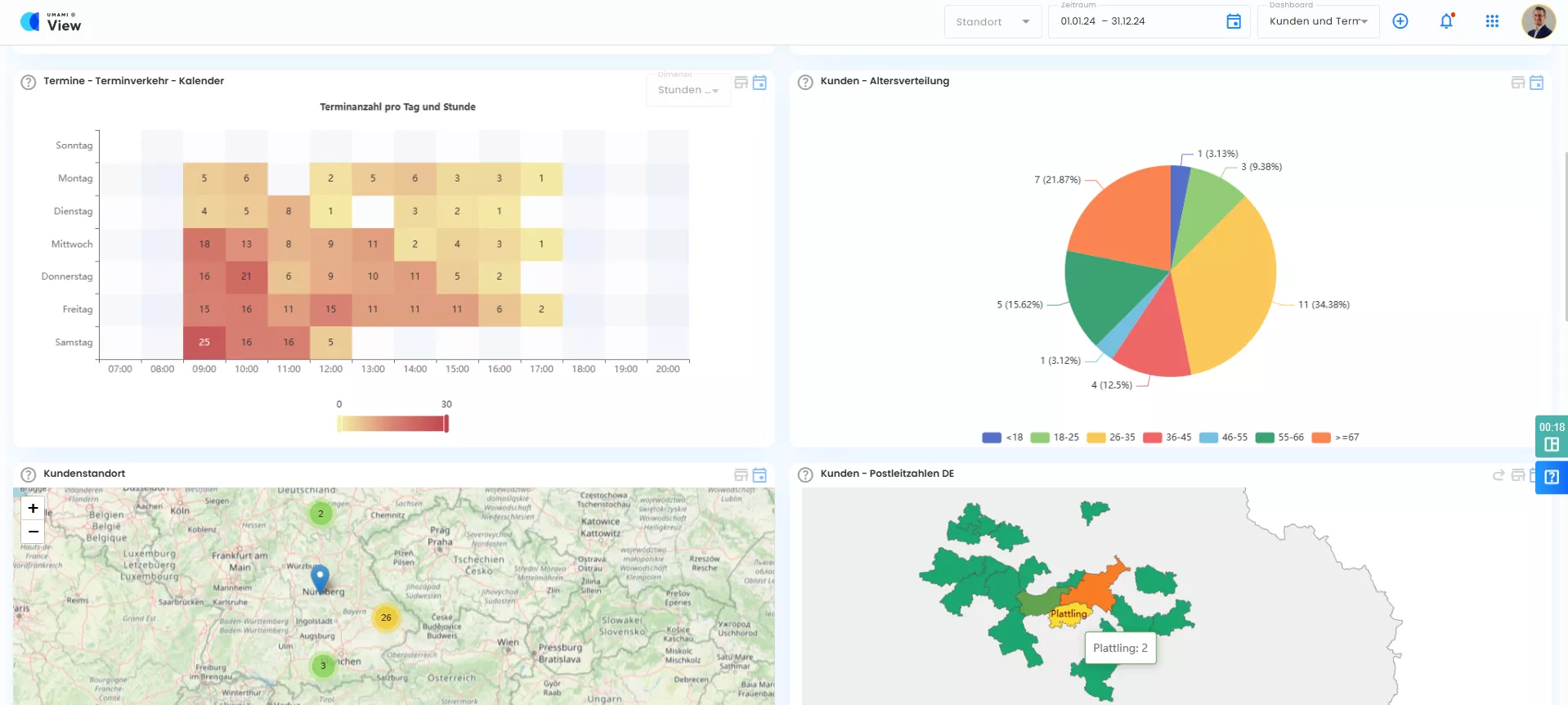Click the map cluster marker showing 26
1568x705 pixels.
pos(386,617)
